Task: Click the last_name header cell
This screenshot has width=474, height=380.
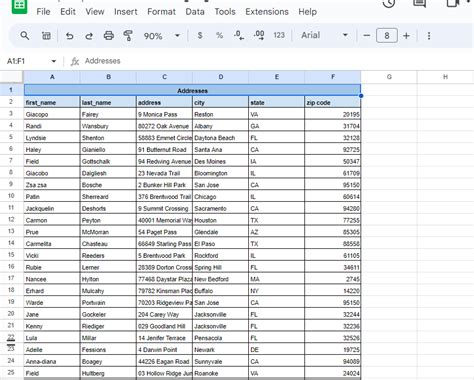Action: point(108,102)
